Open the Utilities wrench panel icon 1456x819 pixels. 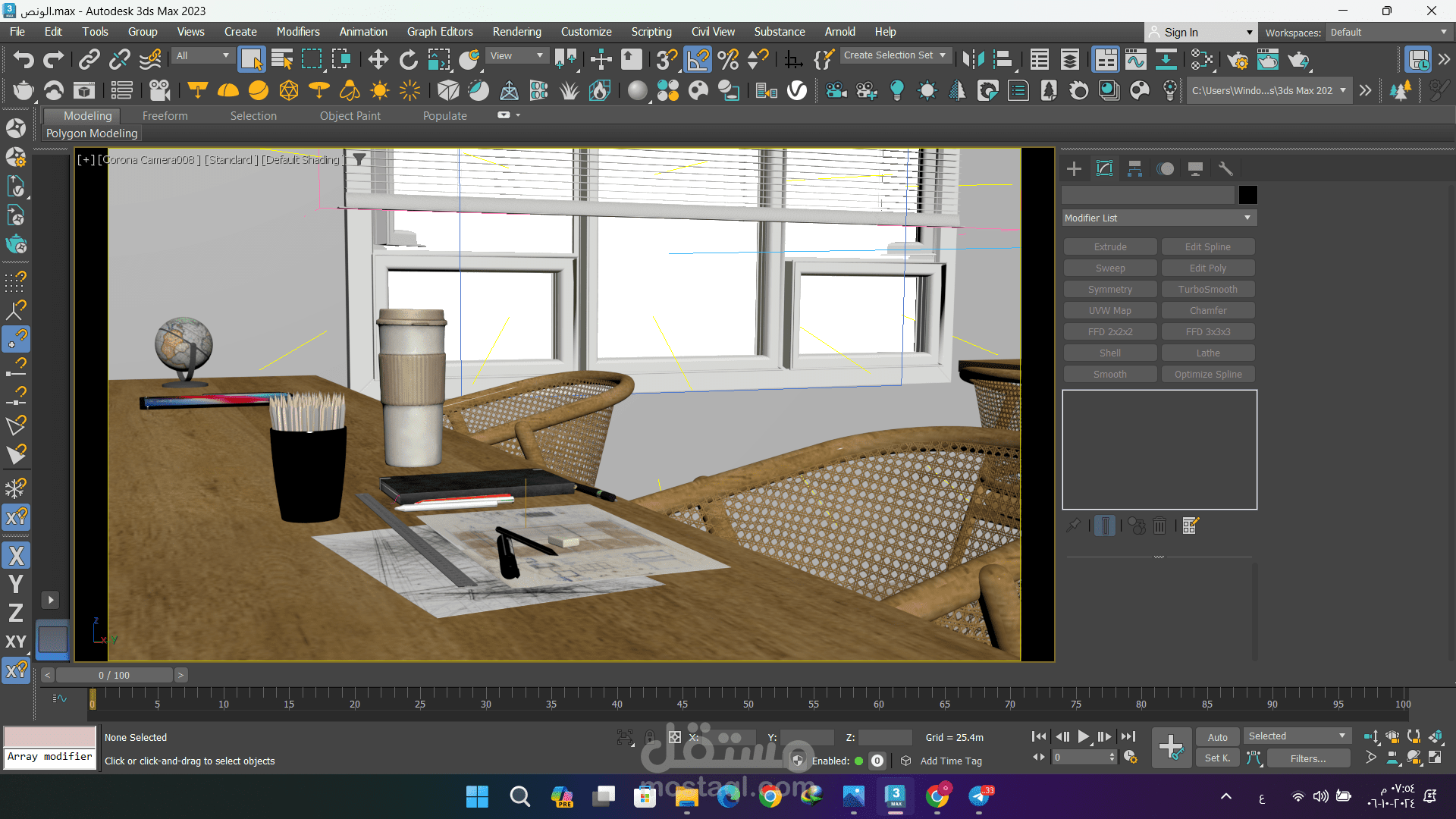coord(1225,168)
